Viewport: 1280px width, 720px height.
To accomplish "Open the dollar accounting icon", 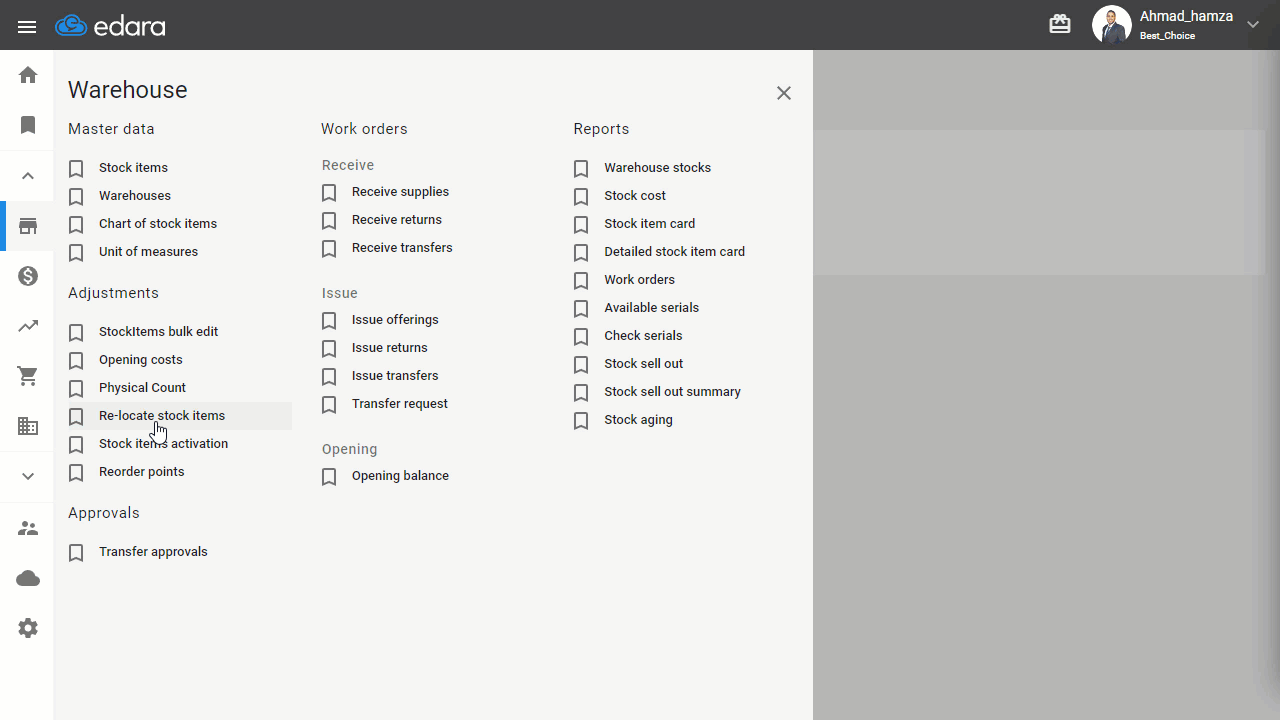I will 28,276.
